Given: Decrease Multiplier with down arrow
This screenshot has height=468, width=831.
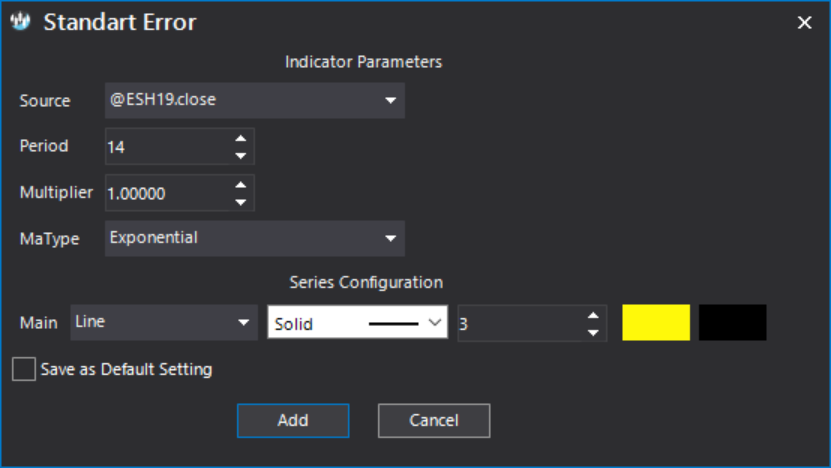Looking at the screenshot, I should pyautogui.click(x=241, y=202).
